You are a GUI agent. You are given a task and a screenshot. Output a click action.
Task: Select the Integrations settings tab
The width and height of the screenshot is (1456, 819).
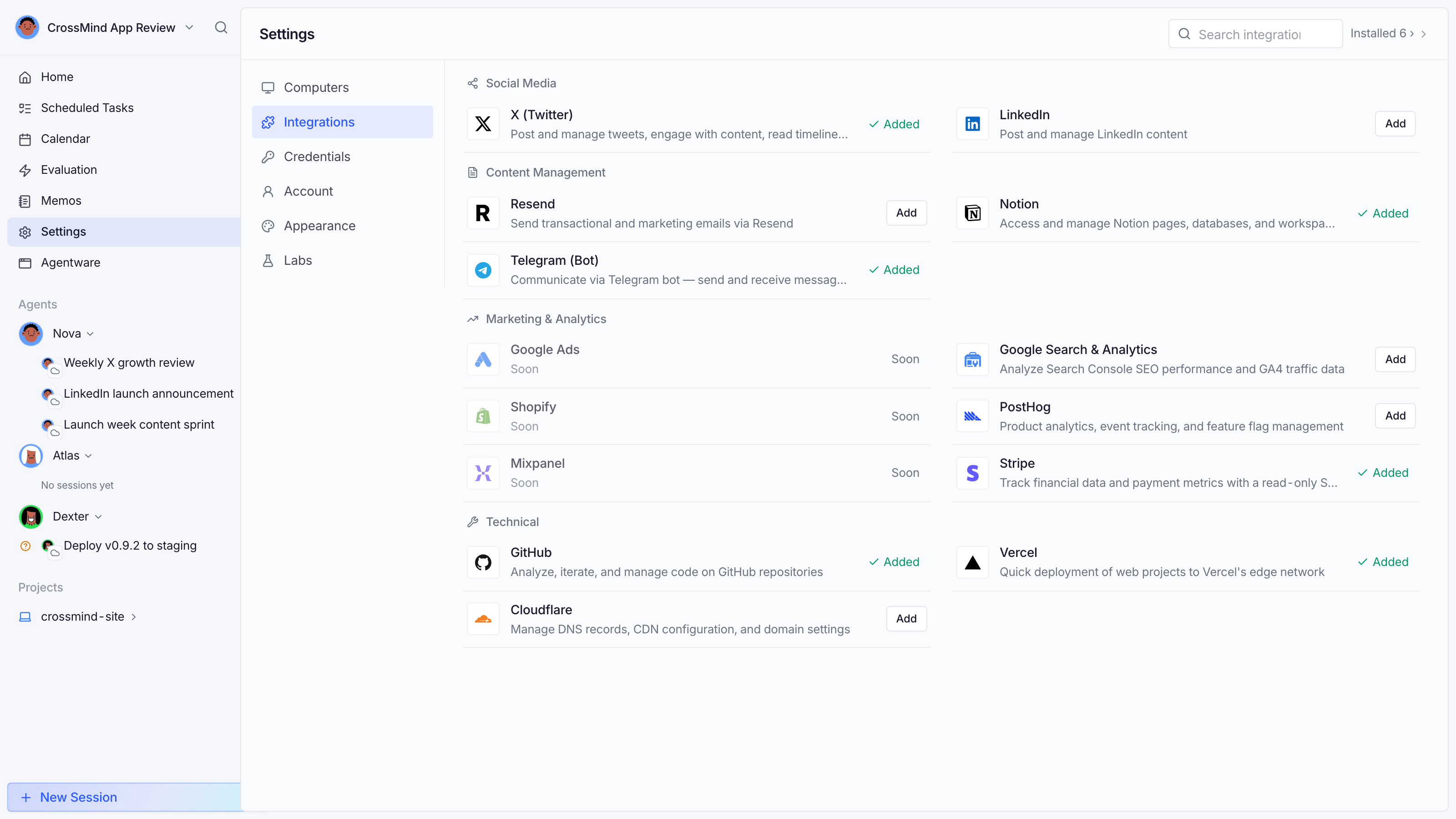coord(343,122)
